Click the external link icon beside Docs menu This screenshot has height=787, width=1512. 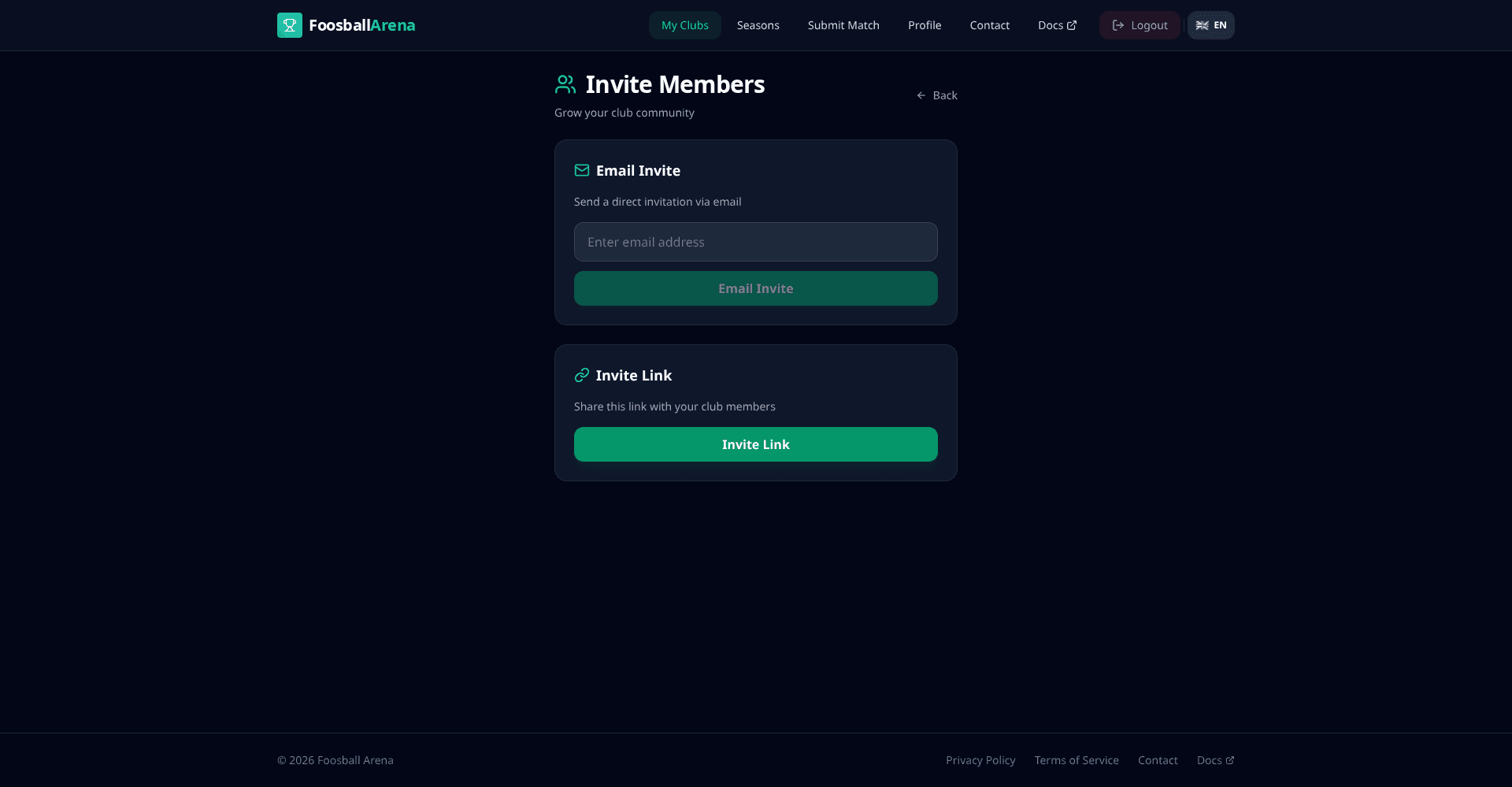point(1073,24)
